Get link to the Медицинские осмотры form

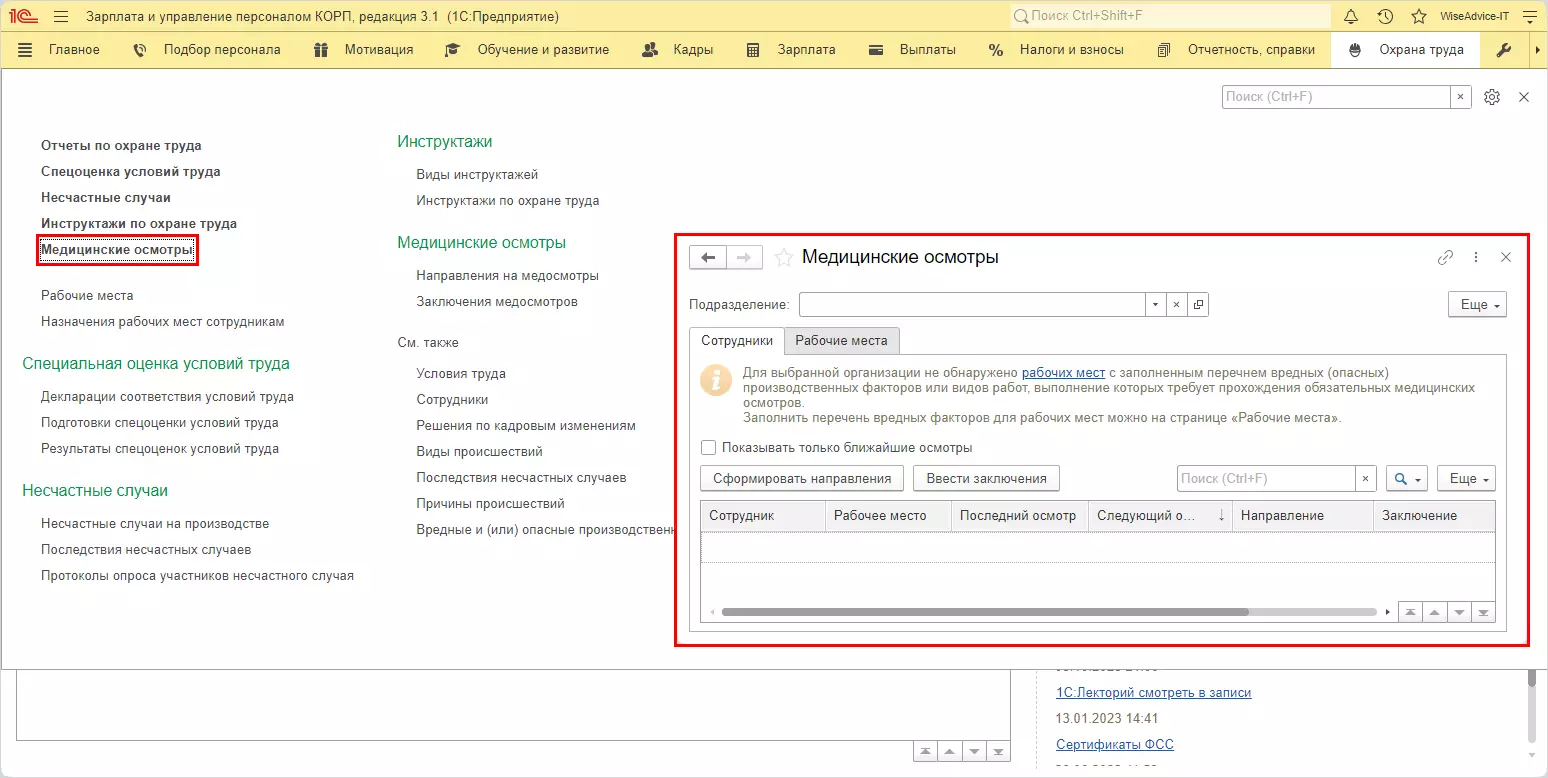click(x=1445, y=257)
